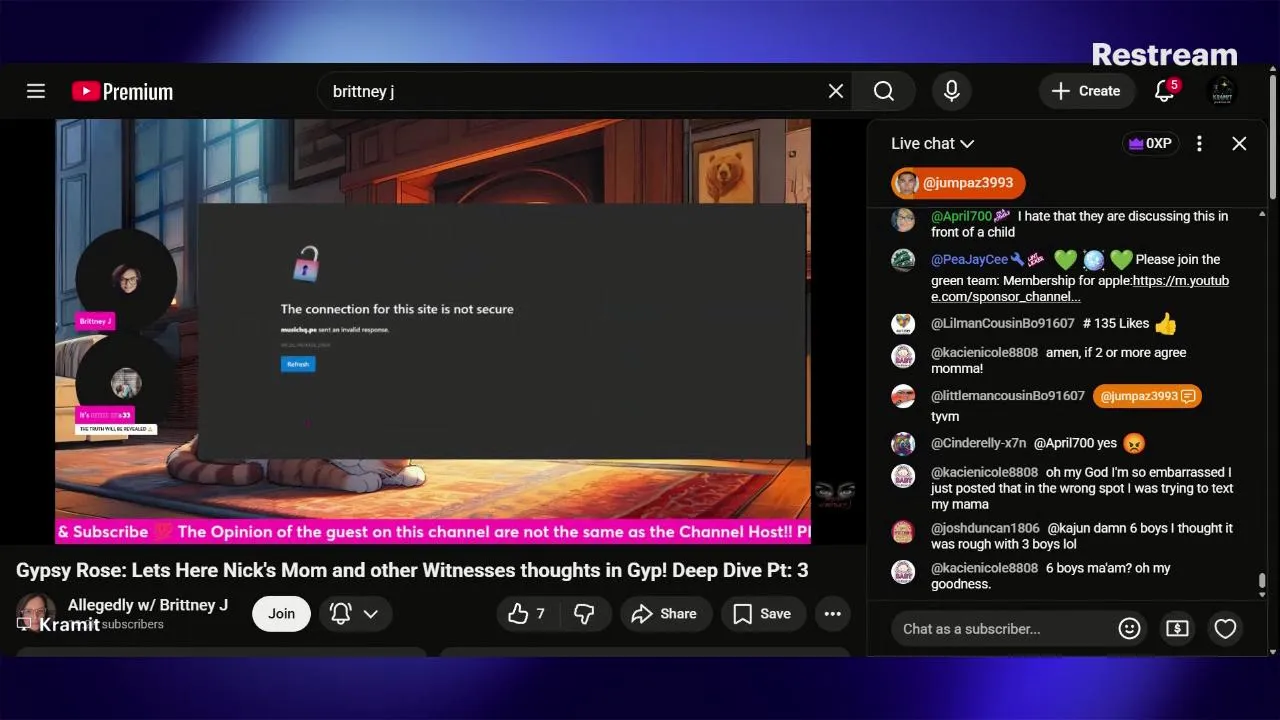Open Allegedly w/ Brittney J channel name

(148, 605)
